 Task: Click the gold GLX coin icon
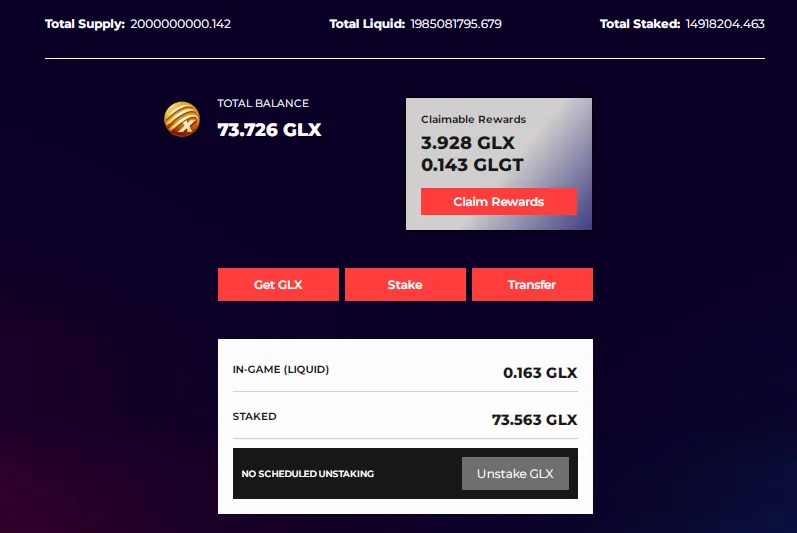[x=181, y=119]
